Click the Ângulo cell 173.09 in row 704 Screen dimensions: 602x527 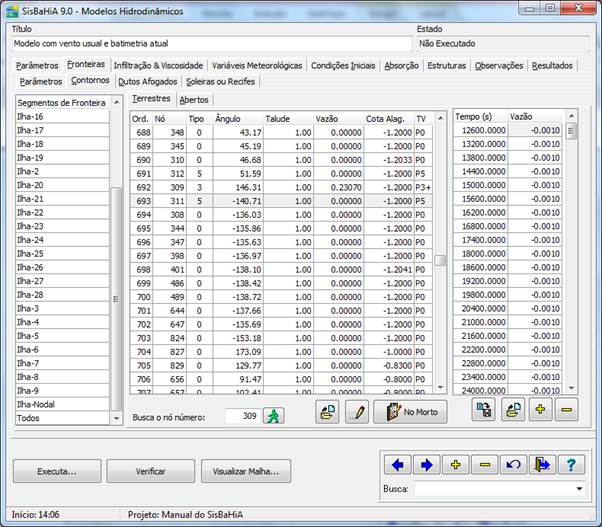coord(238,352)
